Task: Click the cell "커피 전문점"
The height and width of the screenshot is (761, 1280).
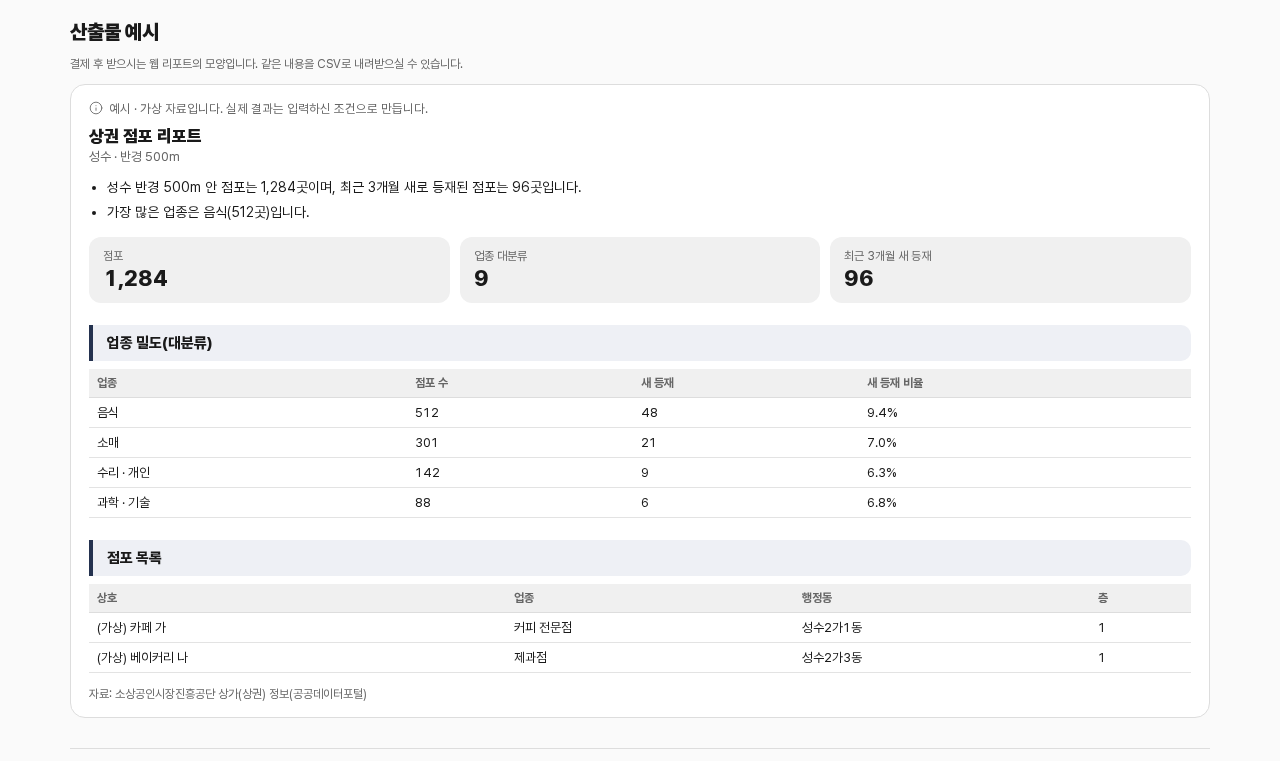Action: pyautogui.click(x=543, y=628)
